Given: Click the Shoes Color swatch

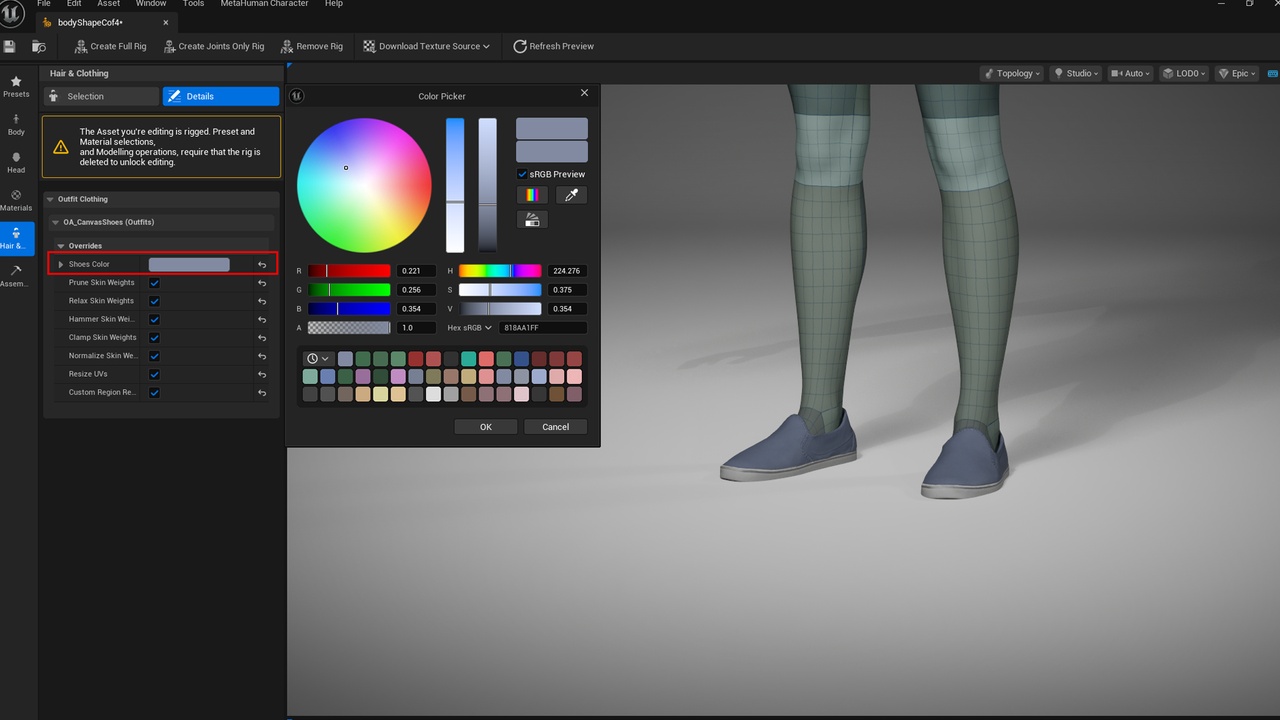Looking at the screenshot, I should tap(189, 265).
